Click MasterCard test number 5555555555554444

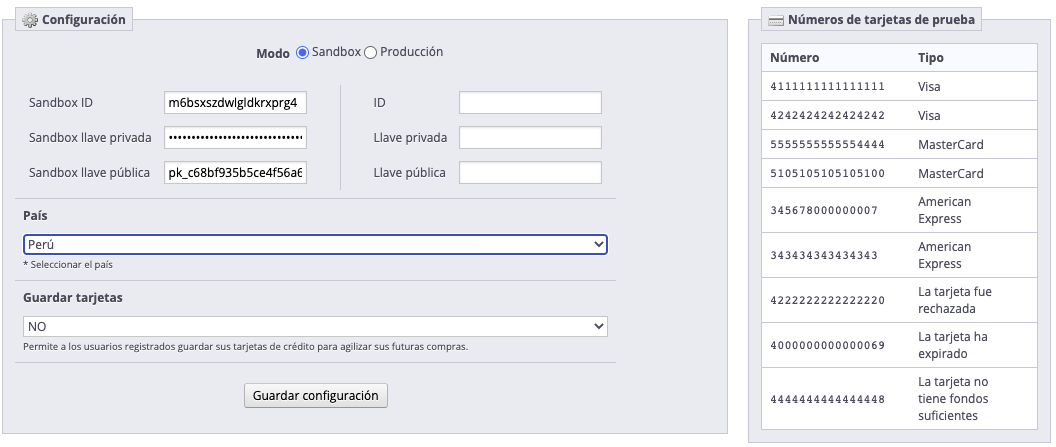pyautogui.click(x=828, y=145)
